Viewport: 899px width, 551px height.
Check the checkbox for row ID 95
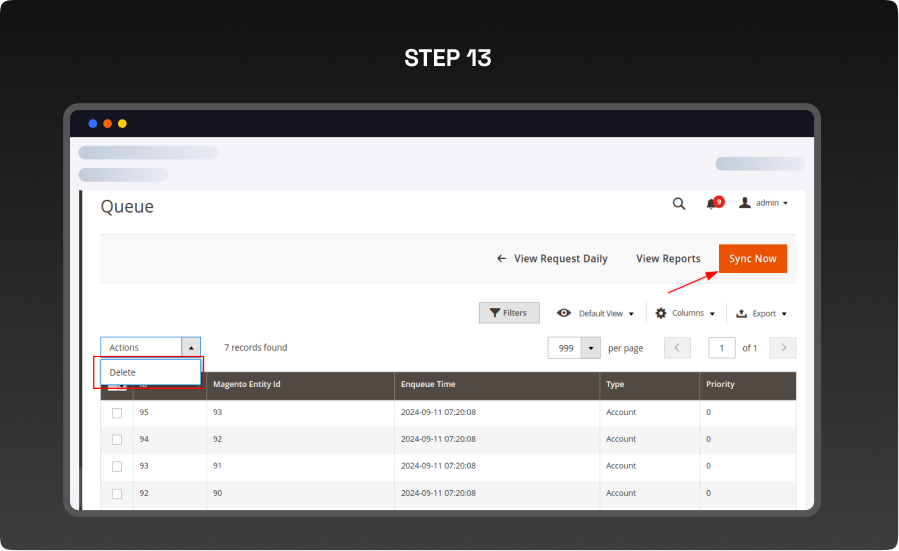point(117,413)
